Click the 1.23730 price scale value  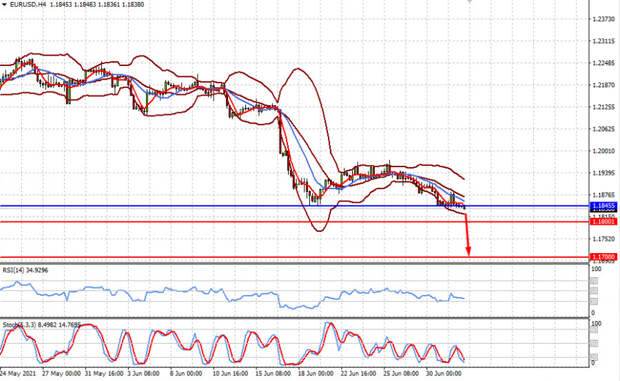pyautogui.click(x=604, y=19)
